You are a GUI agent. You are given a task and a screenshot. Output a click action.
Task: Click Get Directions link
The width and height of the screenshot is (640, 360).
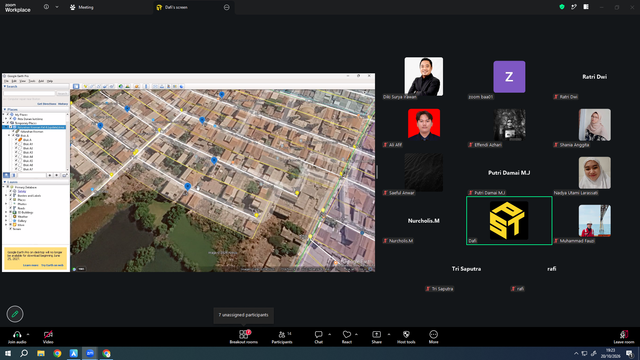point(47,104)
